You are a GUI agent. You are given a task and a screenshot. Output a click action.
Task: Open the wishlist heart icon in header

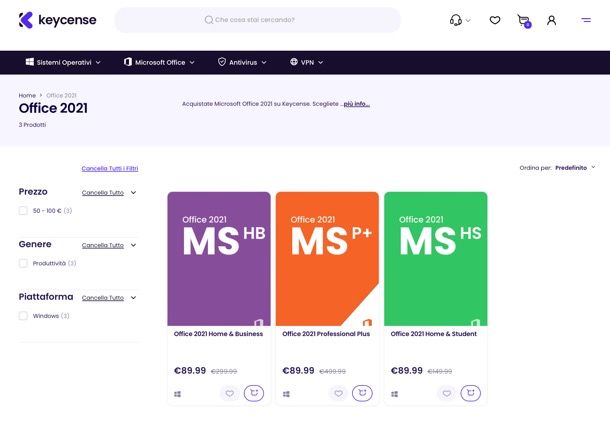(x=495, y=20)
